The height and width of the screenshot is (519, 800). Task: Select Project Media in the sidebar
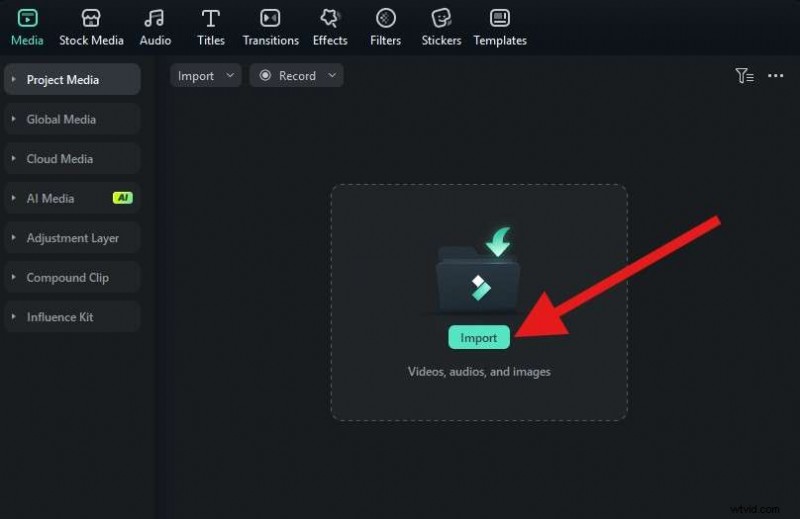(62, 80)
